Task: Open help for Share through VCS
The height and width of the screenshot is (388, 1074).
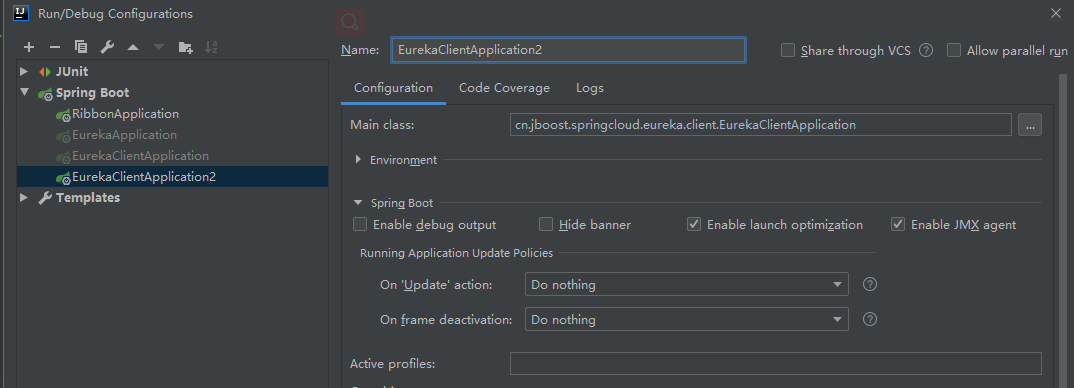Action: click(926, 50)
